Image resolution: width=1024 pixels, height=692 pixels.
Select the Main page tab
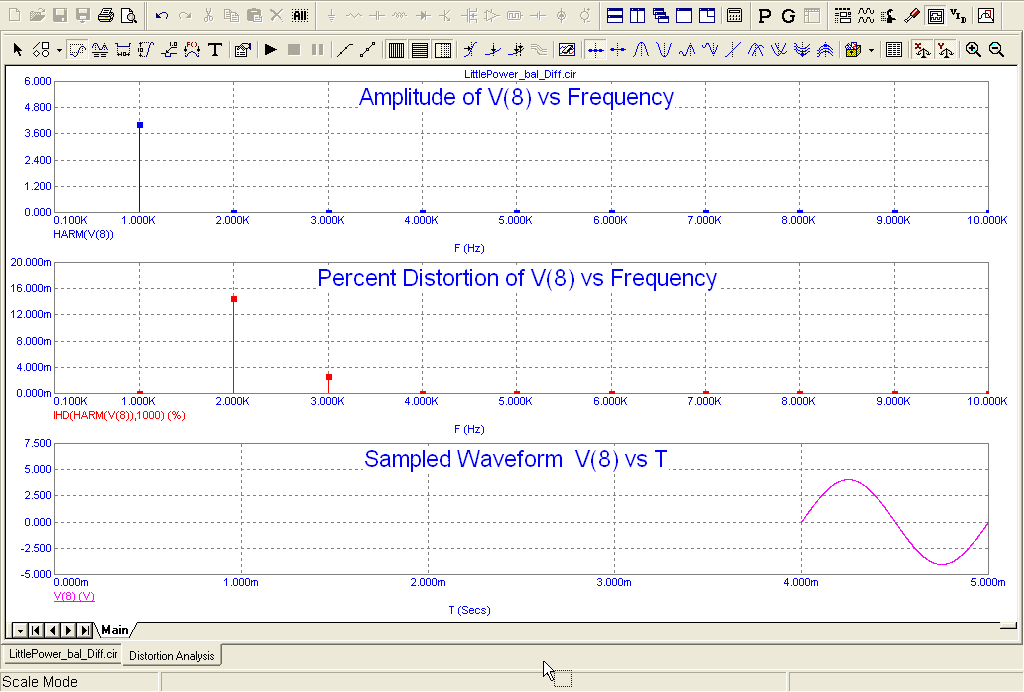[x=115, y=630]
